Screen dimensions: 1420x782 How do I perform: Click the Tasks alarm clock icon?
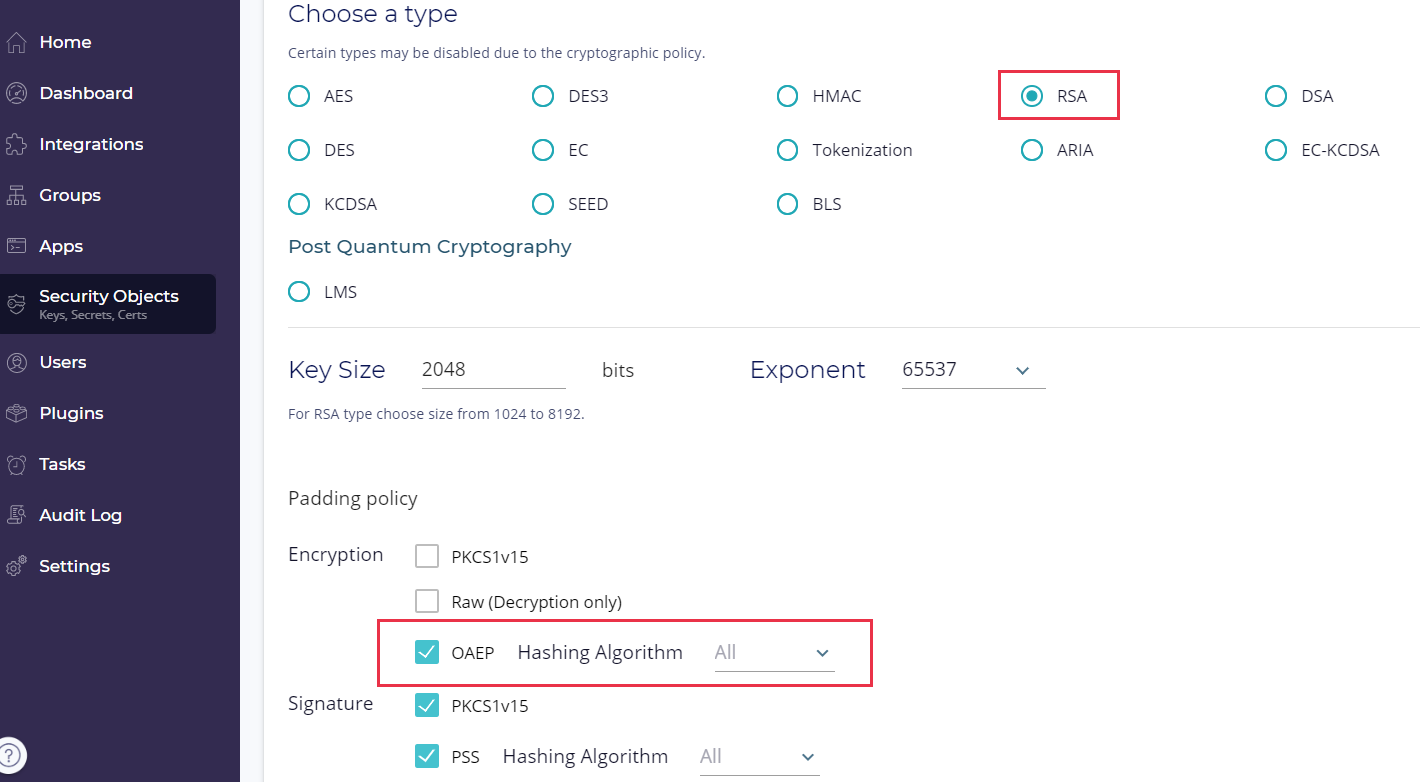16,464
